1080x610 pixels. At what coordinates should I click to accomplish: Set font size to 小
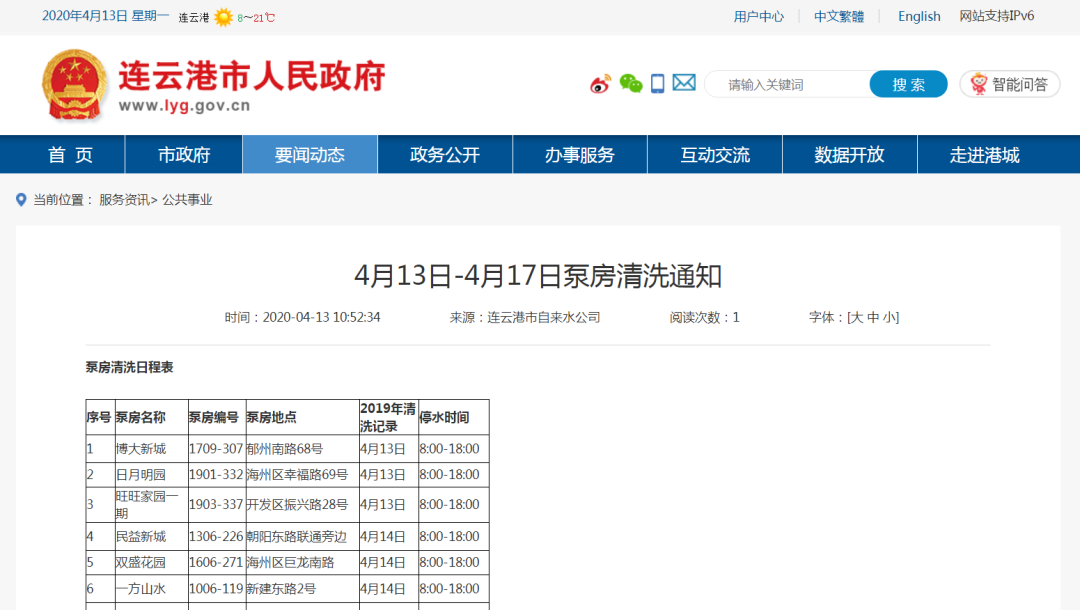tap(889, 317)
